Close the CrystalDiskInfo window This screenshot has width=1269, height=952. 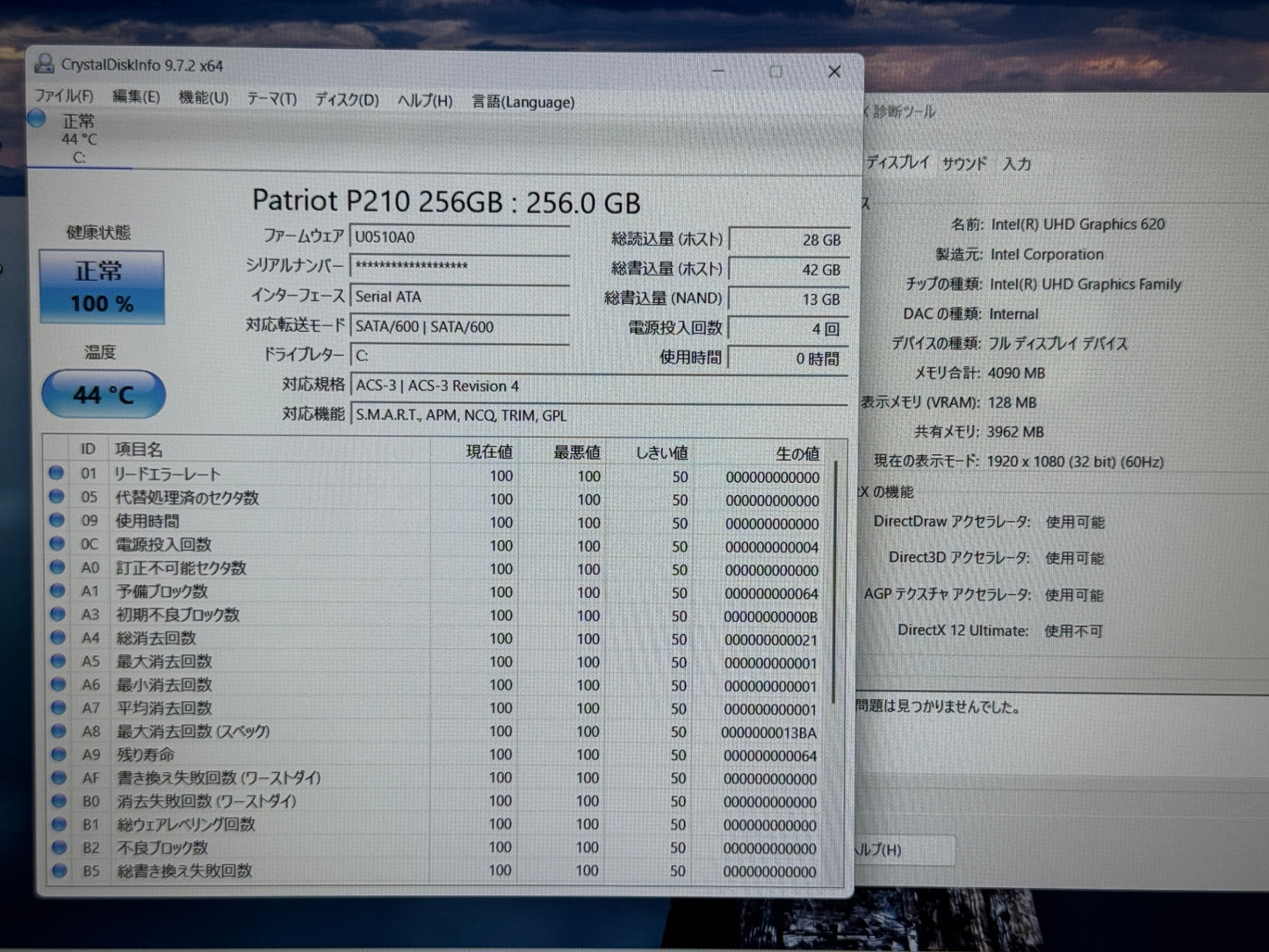(x=834, y=72)
